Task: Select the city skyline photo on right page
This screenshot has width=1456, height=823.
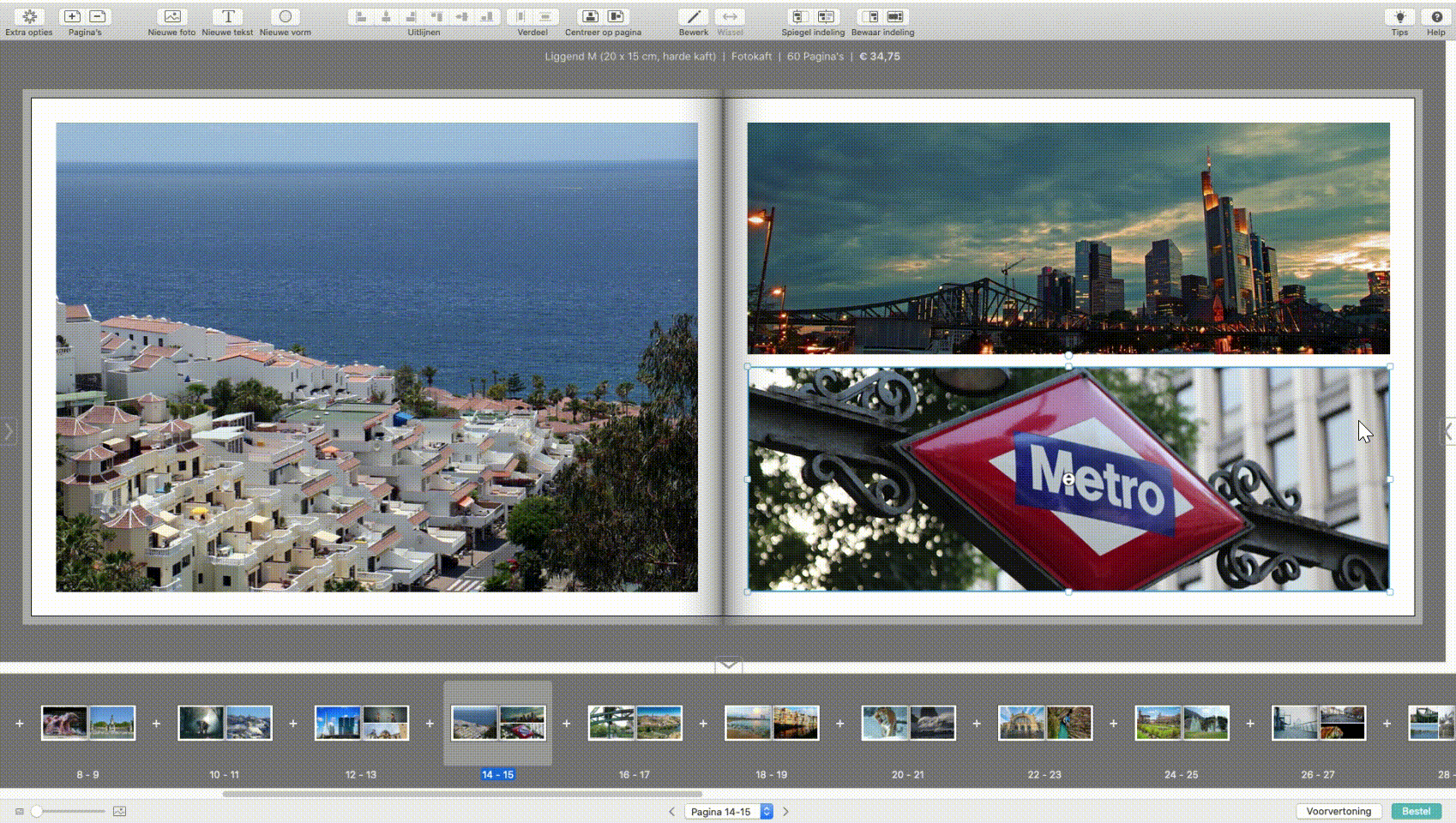Action: tap(1068, 238)
